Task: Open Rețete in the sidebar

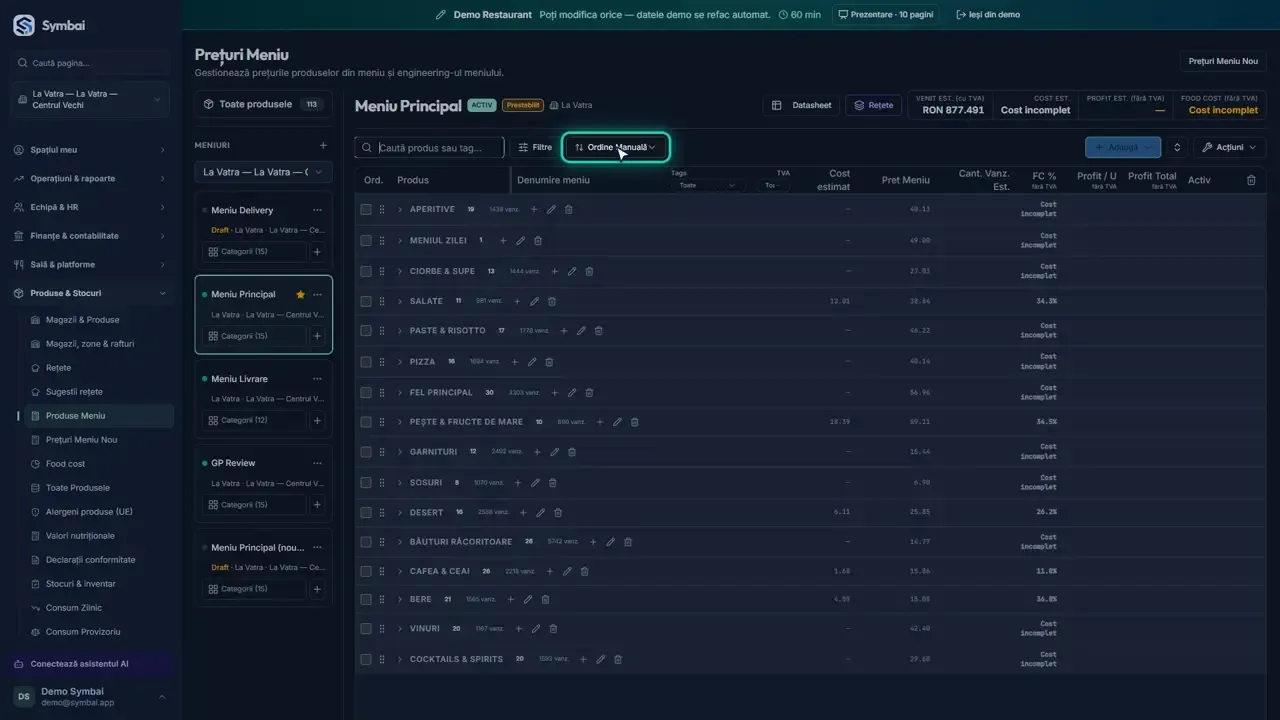Action: click(x=58, y=368)
